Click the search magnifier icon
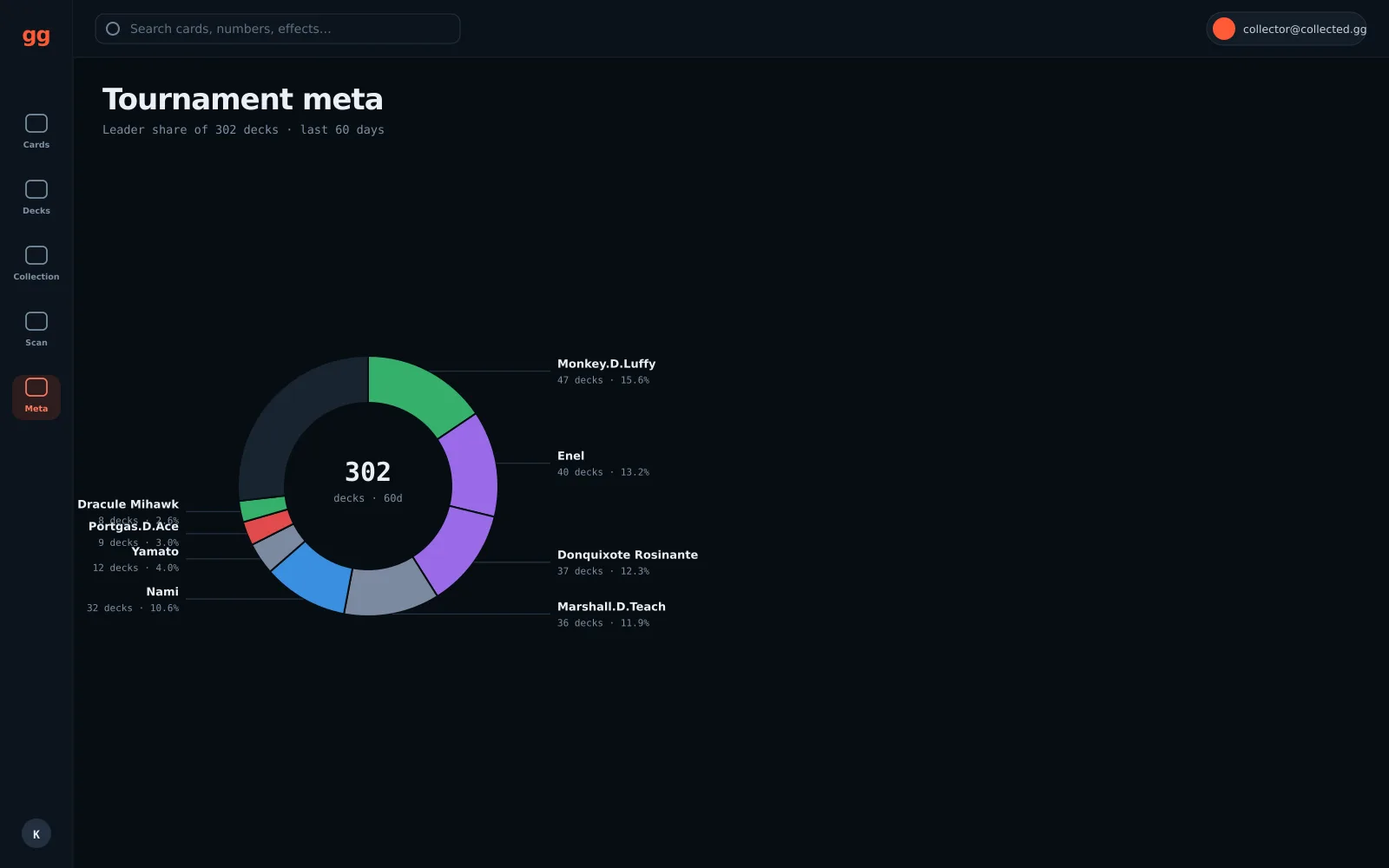This screenshot has height=868, width=1389. point(113,29)
